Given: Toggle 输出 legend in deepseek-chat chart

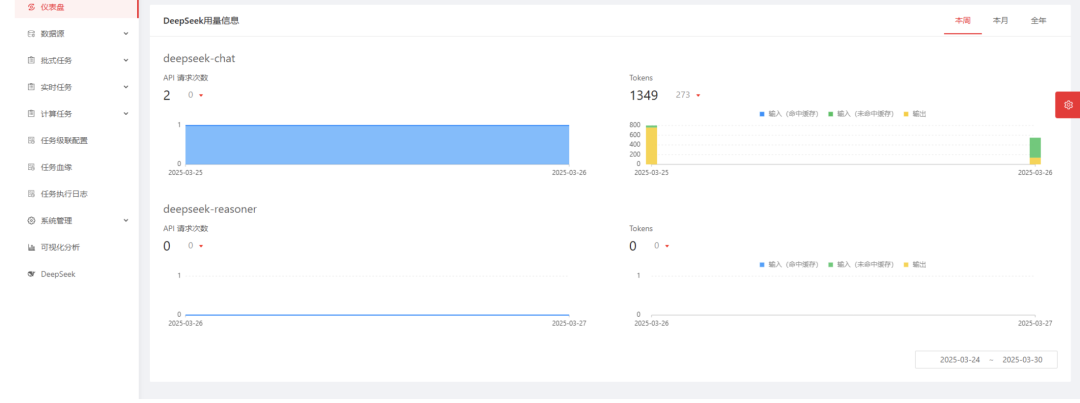Looking at the screenshot, I should pos(915,114).
